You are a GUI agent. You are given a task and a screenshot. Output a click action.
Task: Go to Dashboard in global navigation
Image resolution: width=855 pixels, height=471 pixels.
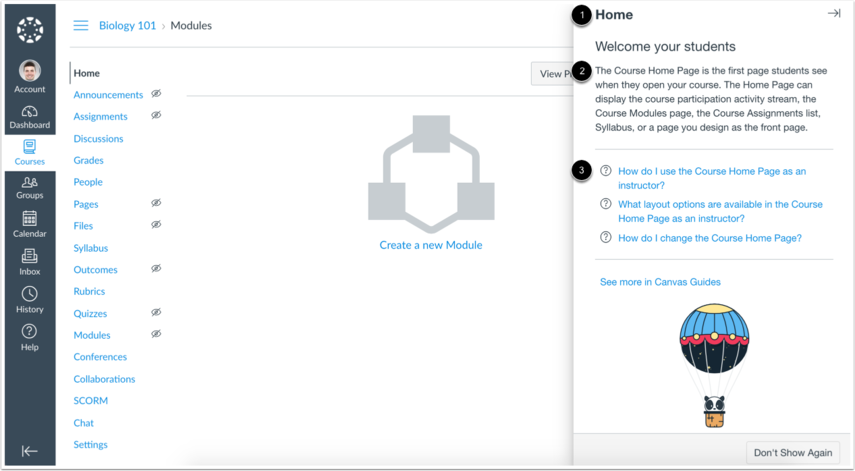tap(29, 117)
